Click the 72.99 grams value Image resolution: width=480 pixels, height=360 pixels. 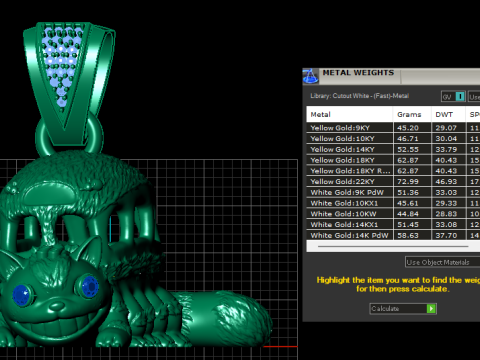pos(408,181)
